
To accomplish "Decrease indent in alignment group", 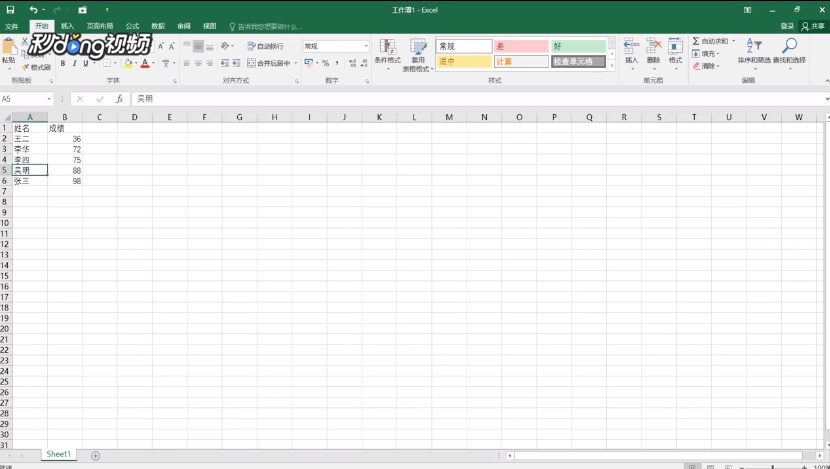I will [x=225, y=64].
